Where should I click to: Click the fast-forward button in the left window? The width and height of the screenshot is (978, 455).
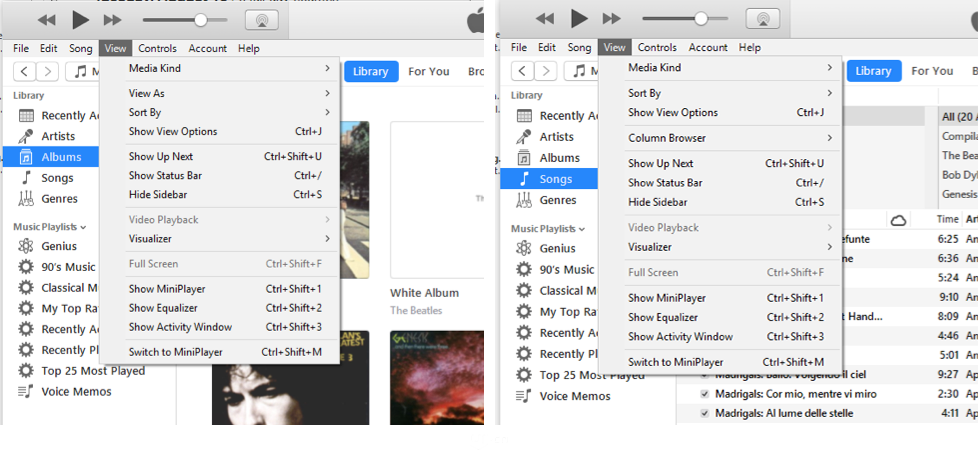click(112, 20)
